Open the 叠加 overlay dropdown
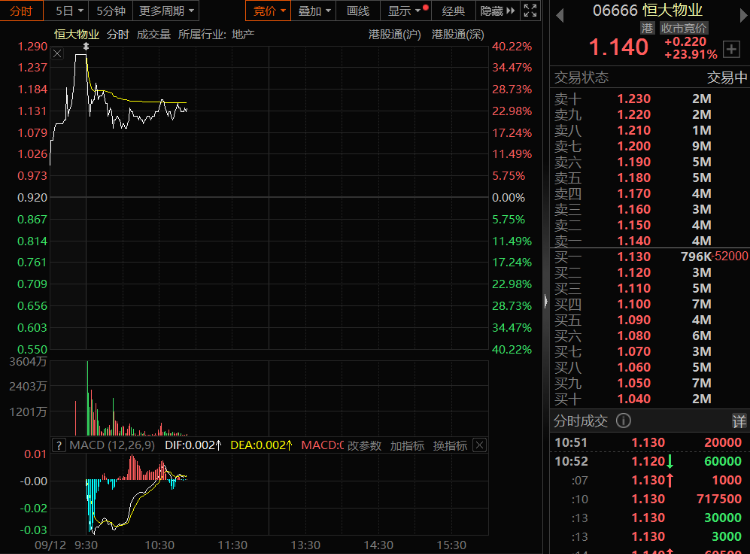The height and width of the screenshot is (554, 750). click(x=313, y=11)
